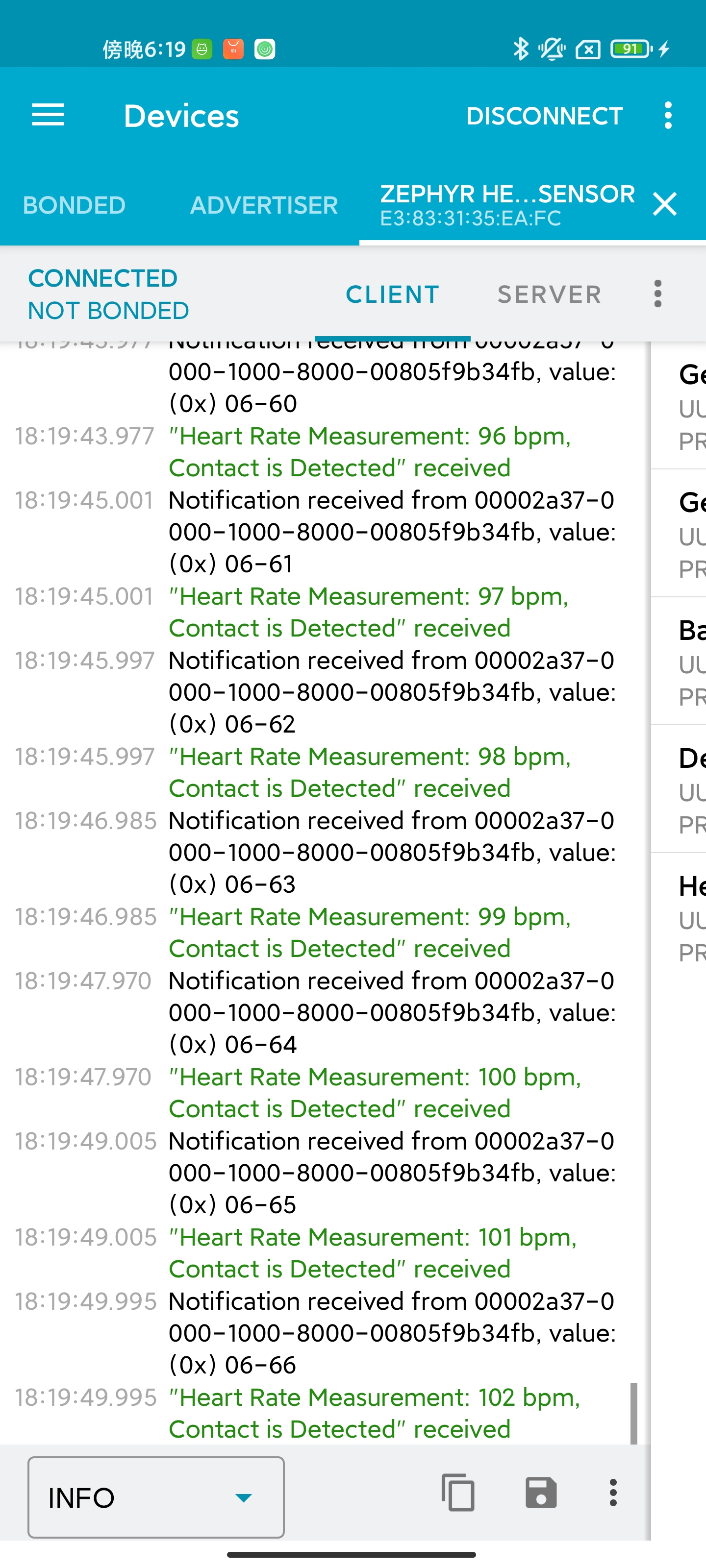Switch to the BONDED tab
Screen dimensions: 706x1568
tap(75, 205)
